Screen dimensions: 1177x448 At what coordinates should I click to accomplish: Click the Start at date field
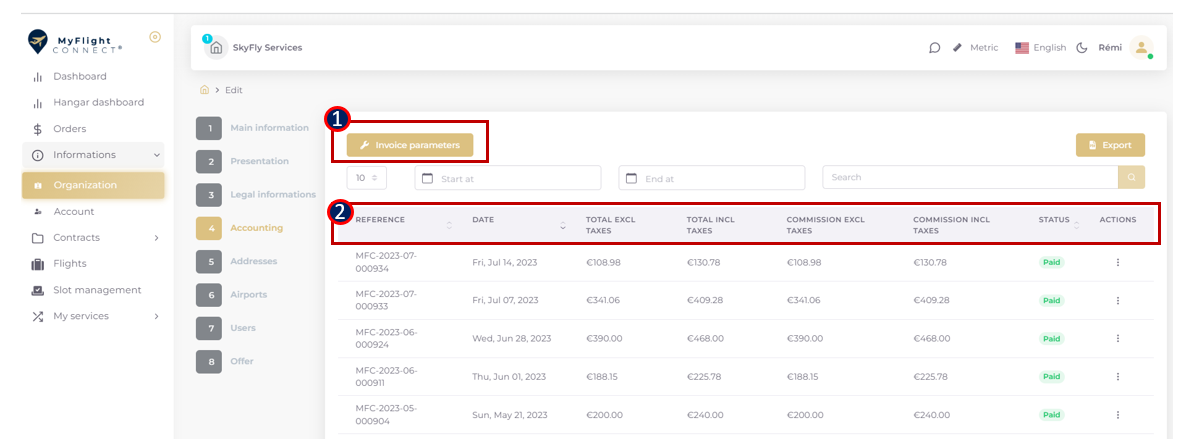coord(507,178)
